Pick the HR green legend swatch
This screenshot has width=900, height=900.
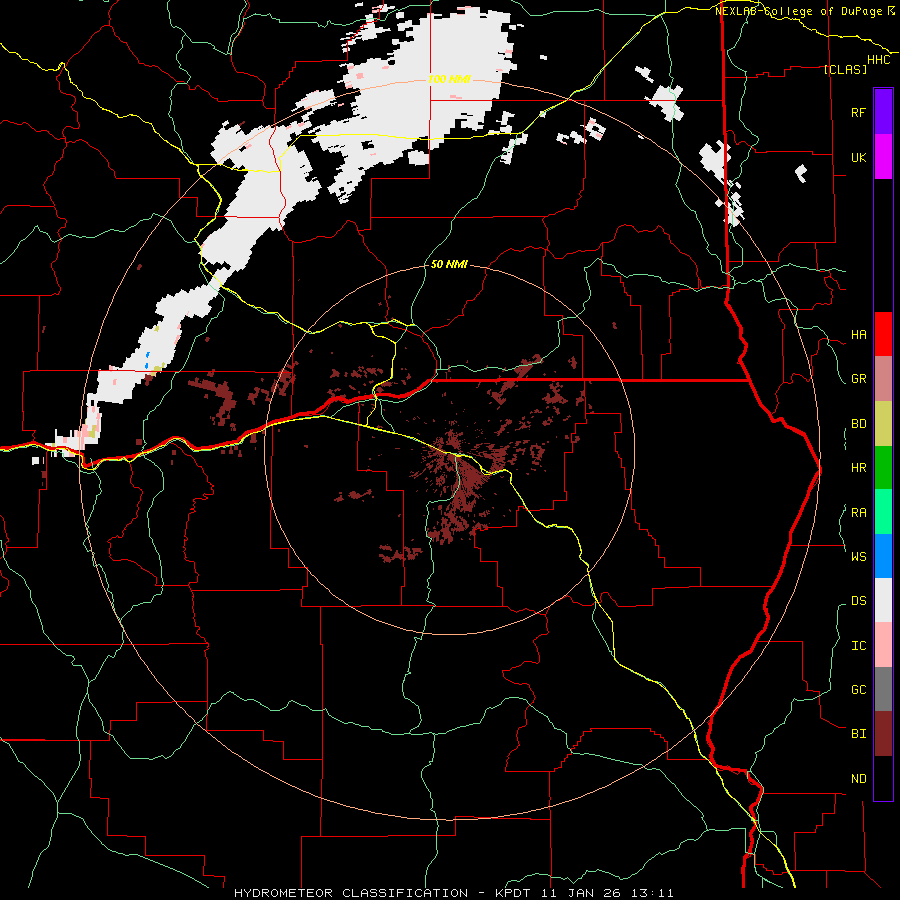[883, 468]
